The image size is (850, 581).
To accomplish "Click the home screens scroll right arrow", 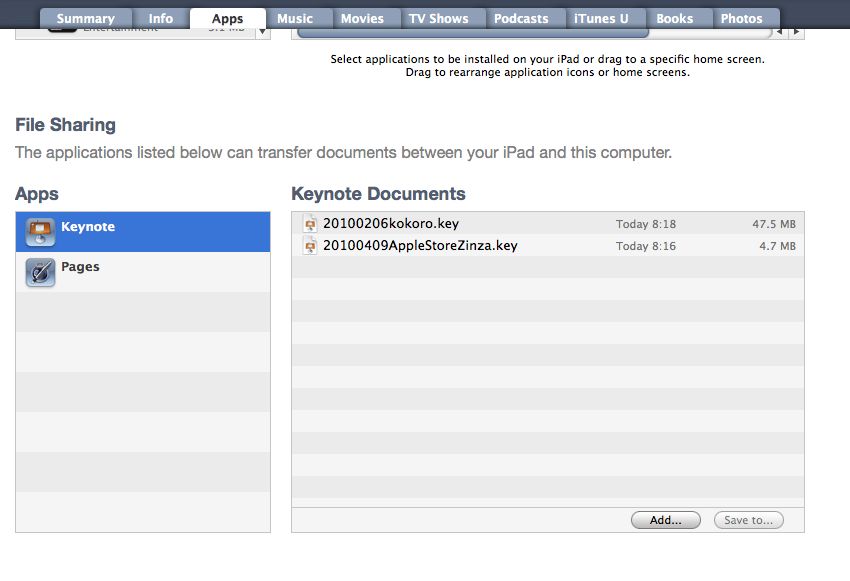I will (x=796, y=32).
